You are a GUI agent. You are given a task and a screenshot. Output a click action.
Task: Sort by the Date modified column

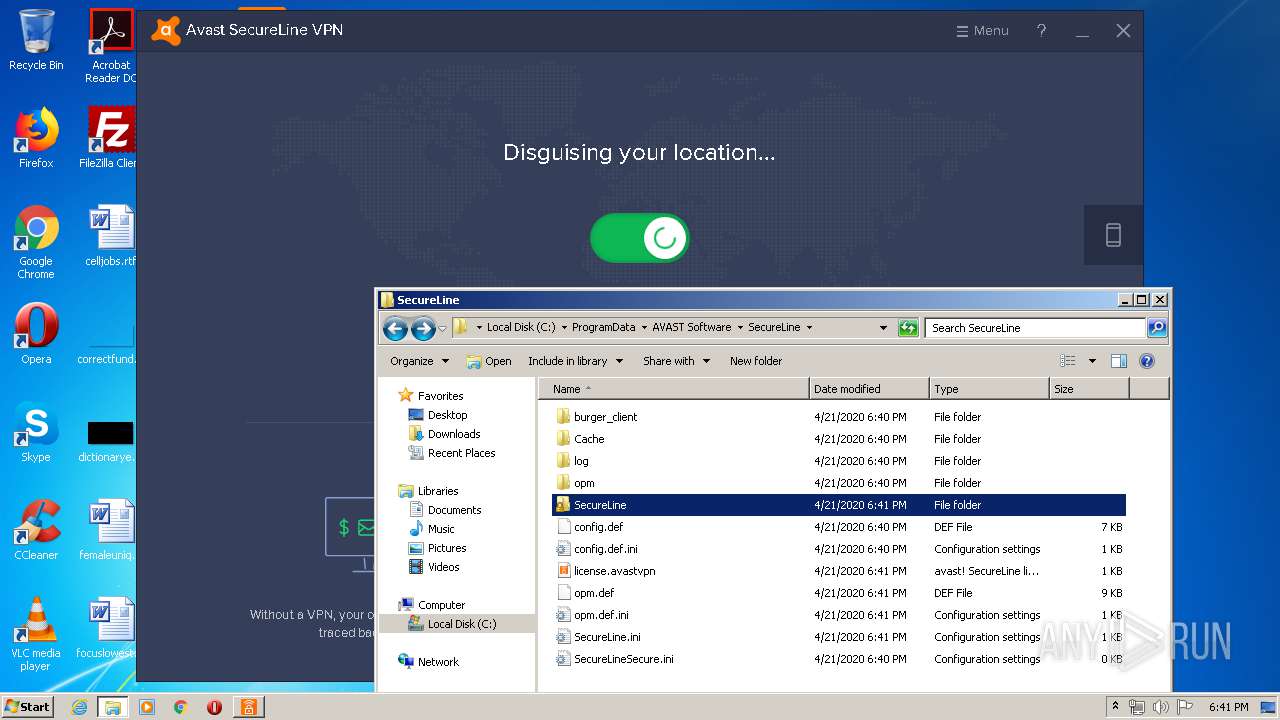869,389
